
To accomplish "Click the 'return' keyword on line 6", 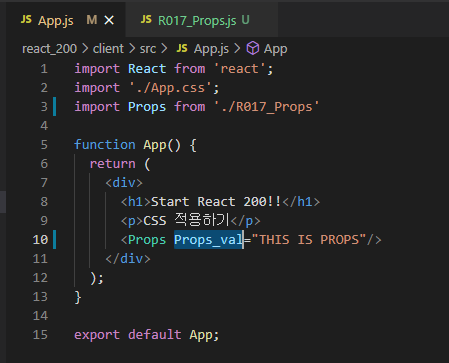I will click(112, 164).
